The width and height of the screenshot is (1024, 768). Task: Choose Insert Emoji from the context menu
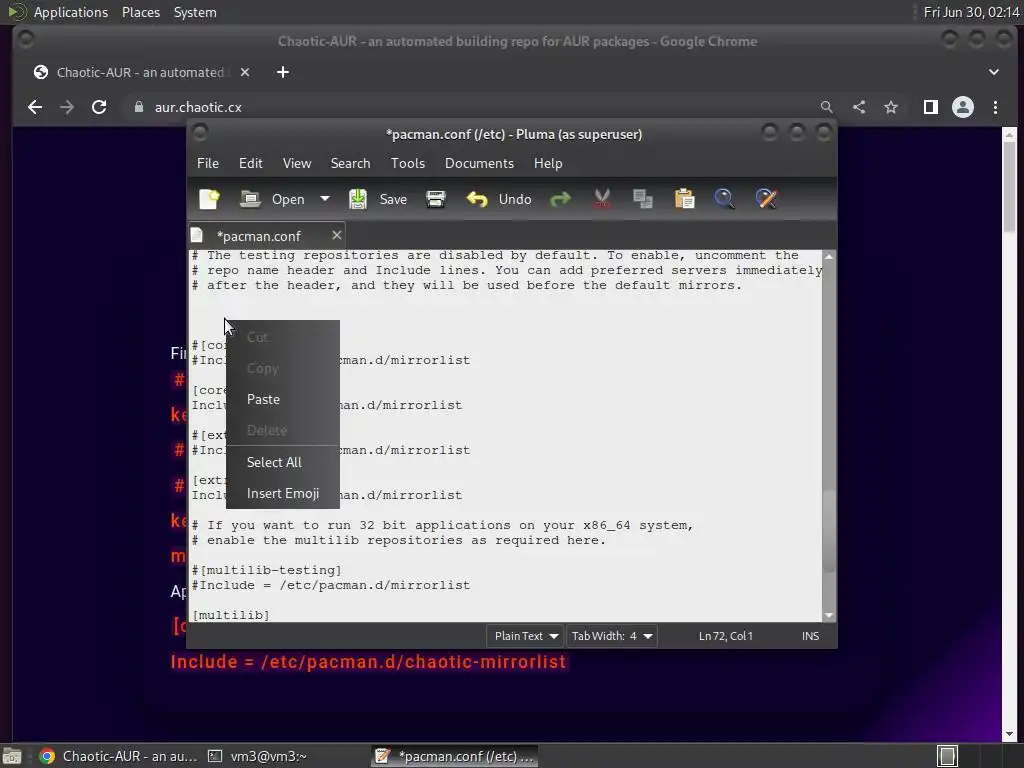point(283,494)
